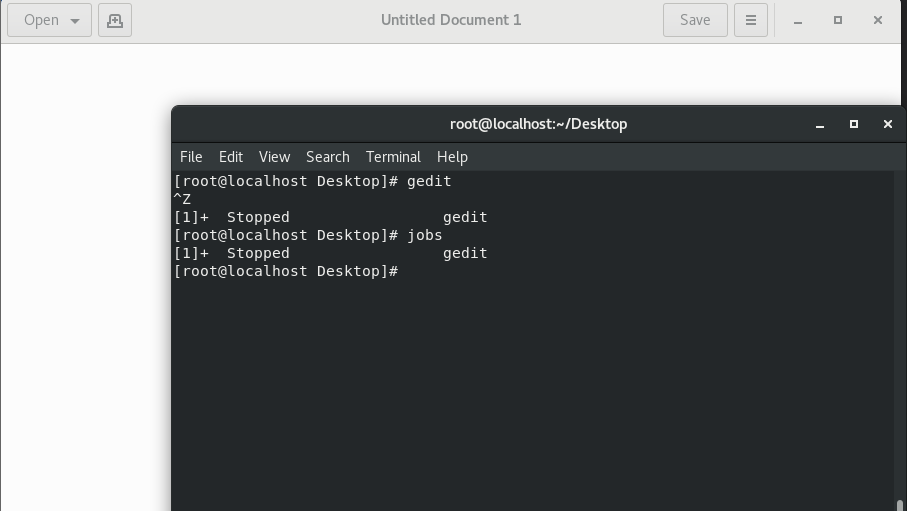Save the Untitled Document 1 file
907x511 pixels.
[x=695, y=20]
